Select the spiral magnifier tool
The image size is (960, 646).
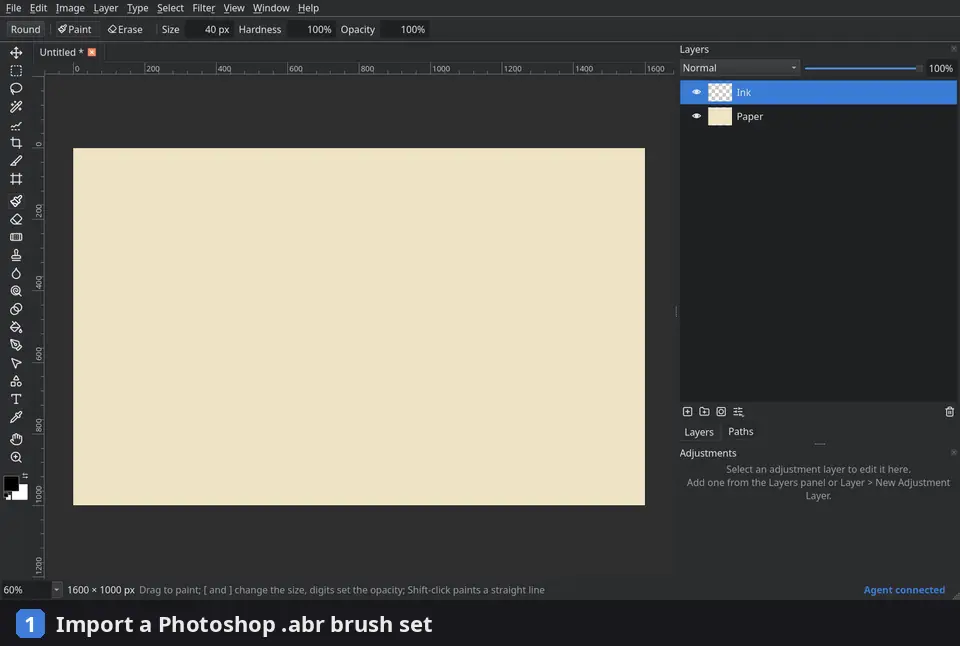tap(16, 291)
